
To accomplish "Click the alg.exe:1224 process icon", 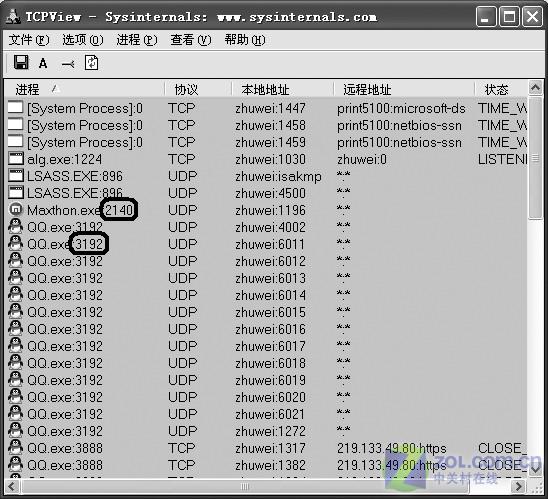I will point(16,159).
